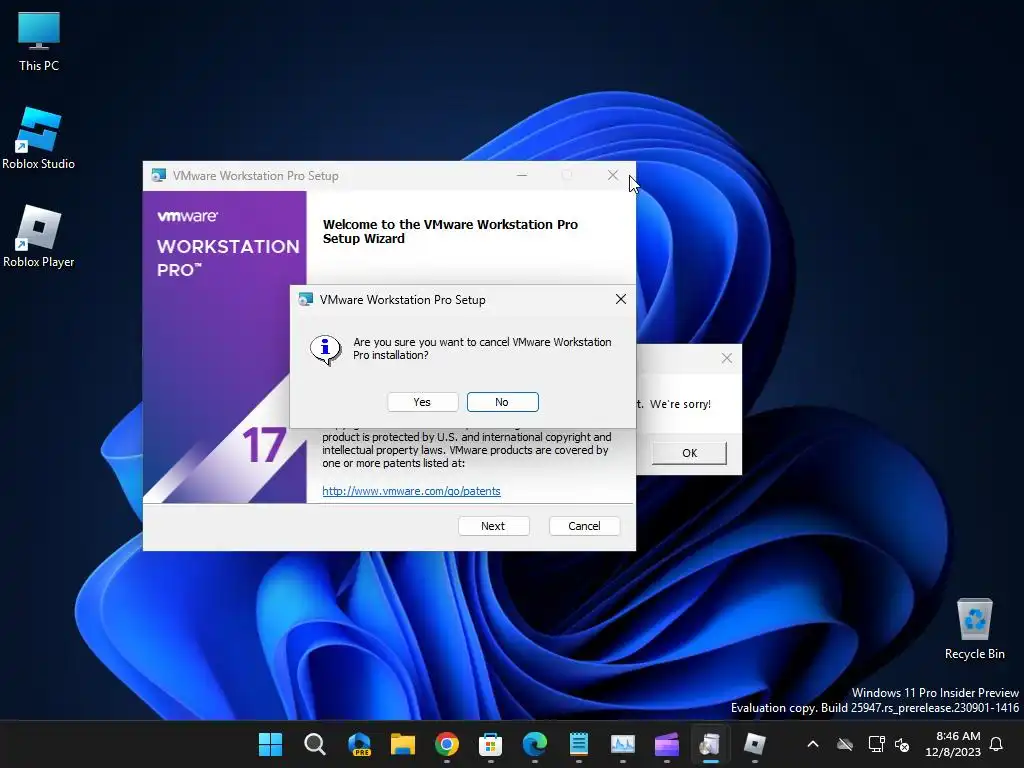Click the 'Welcome to the VMware Workstation Pro Setup Wizard' heading
This screenshot has height=768, width=1024.
point(450,231)
